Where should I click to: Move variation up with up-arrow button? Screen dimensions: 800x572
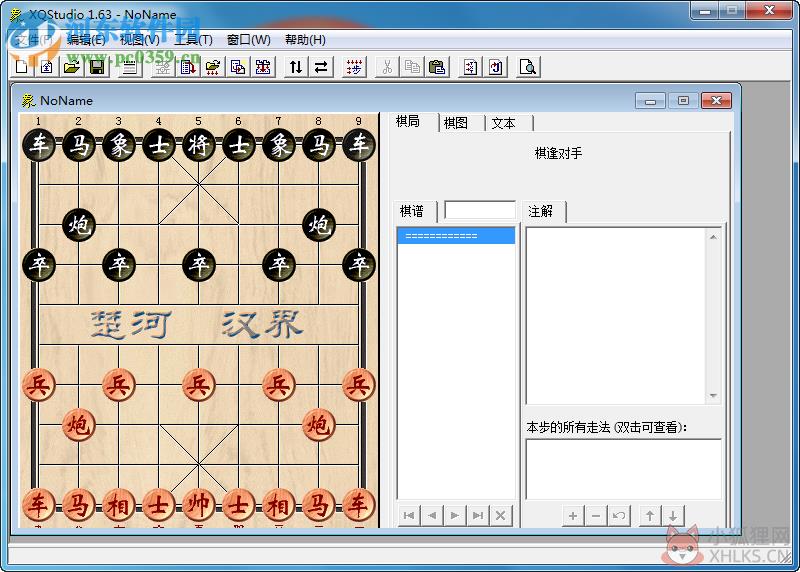coord(650,516)
